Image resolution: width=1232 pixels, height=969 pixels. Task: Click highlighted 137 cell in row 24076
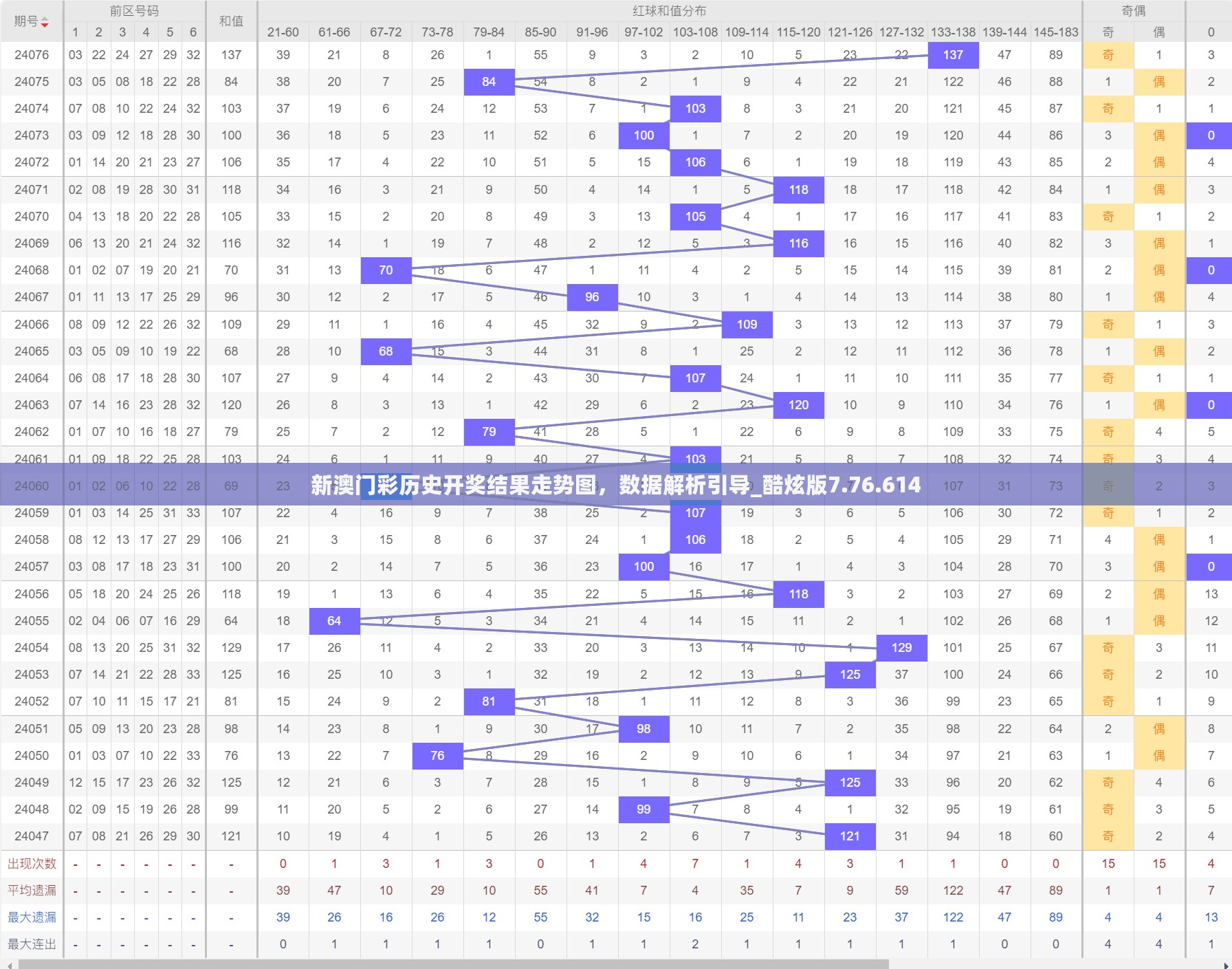click(953, 55)
